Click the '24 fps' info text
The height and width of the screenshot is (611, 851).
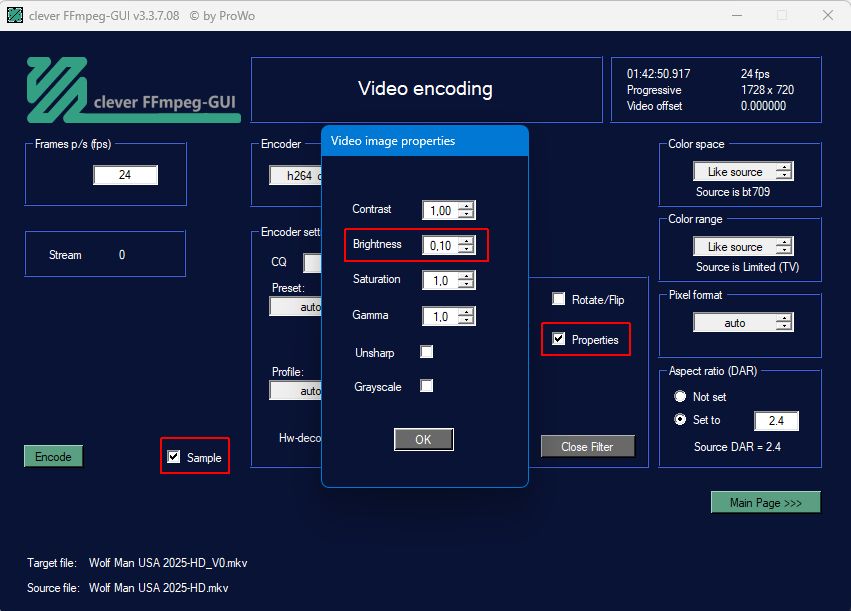coord(755,73)
